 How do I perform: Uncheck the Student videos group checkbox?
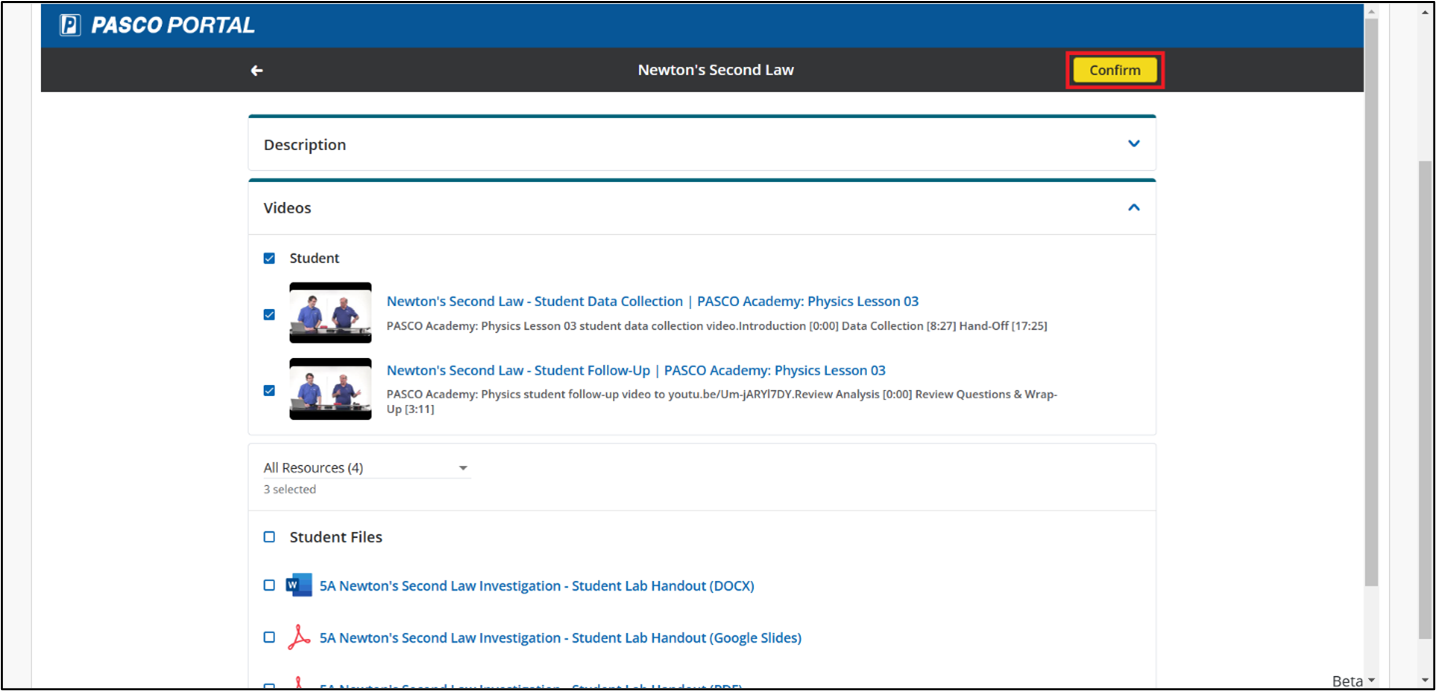[x=269, y=258]
